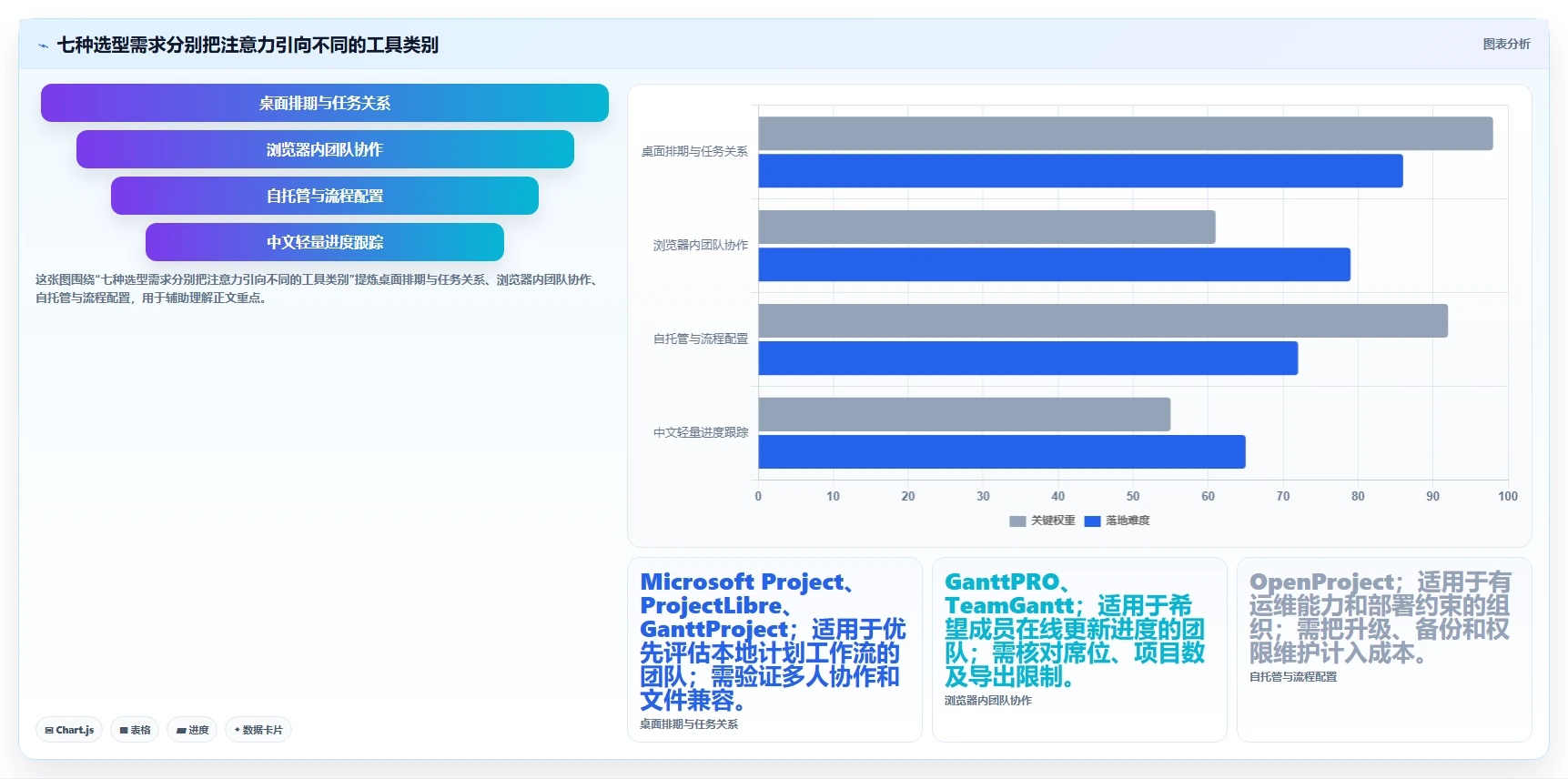Toggle the 关键权重 legend gray swatch
This screenshot has width=1568, height=779.
(1017, 521)
